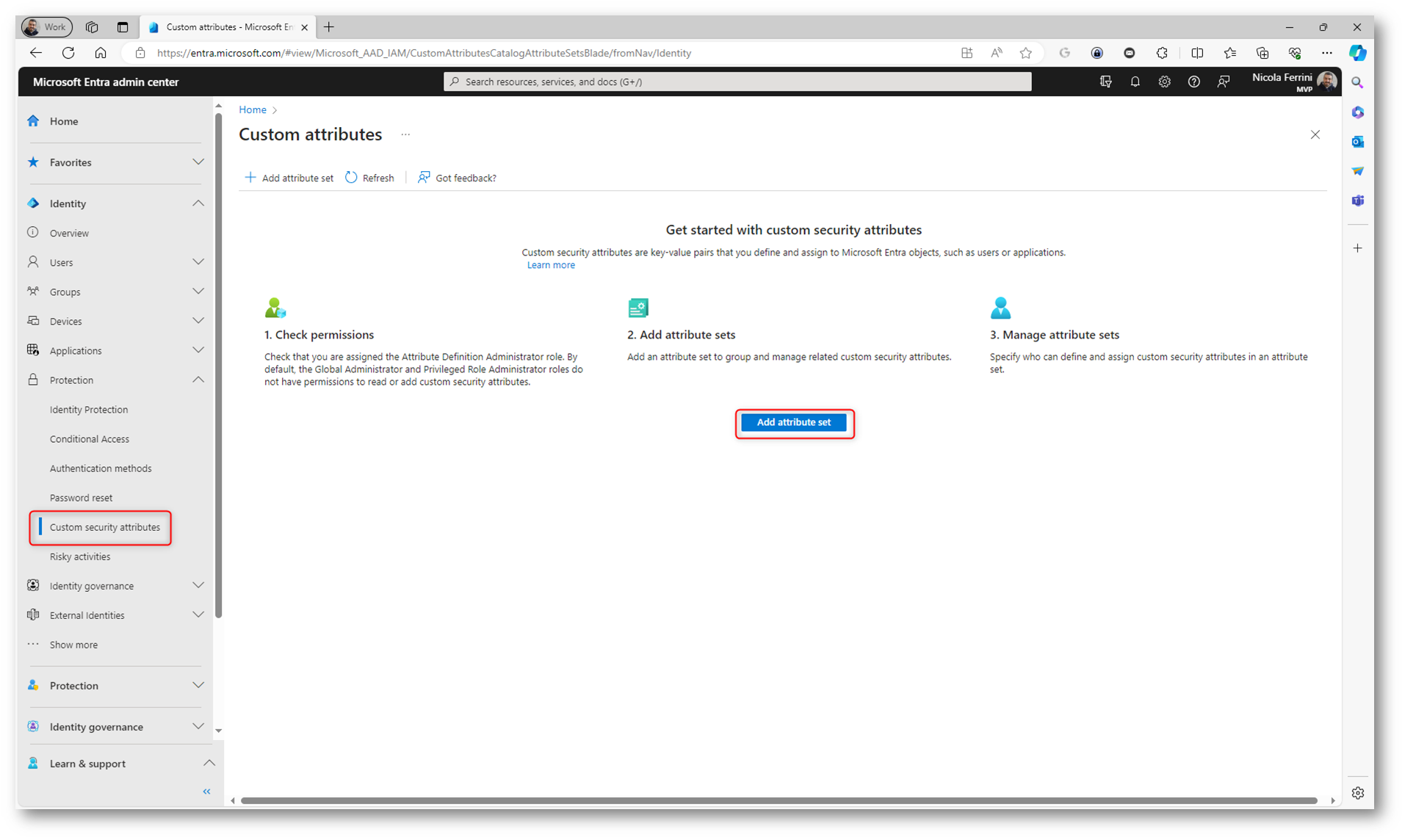This screenshot has height=840, width=1405.
Task: Select Custom security attributes
Action: (104, 527)
